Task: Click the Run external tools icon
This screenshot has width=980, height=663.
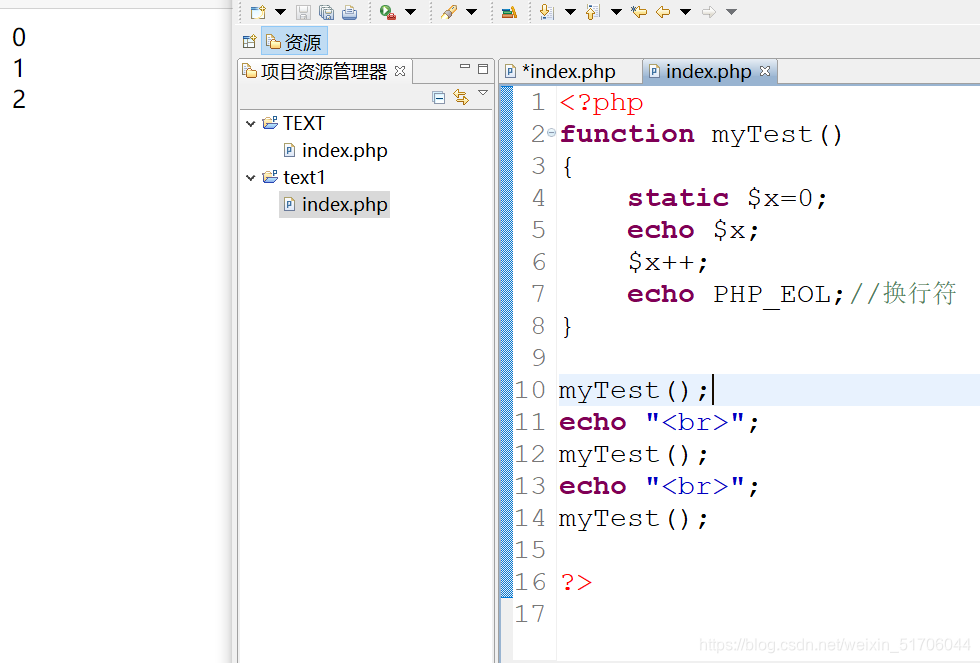Action: (388, 12)
